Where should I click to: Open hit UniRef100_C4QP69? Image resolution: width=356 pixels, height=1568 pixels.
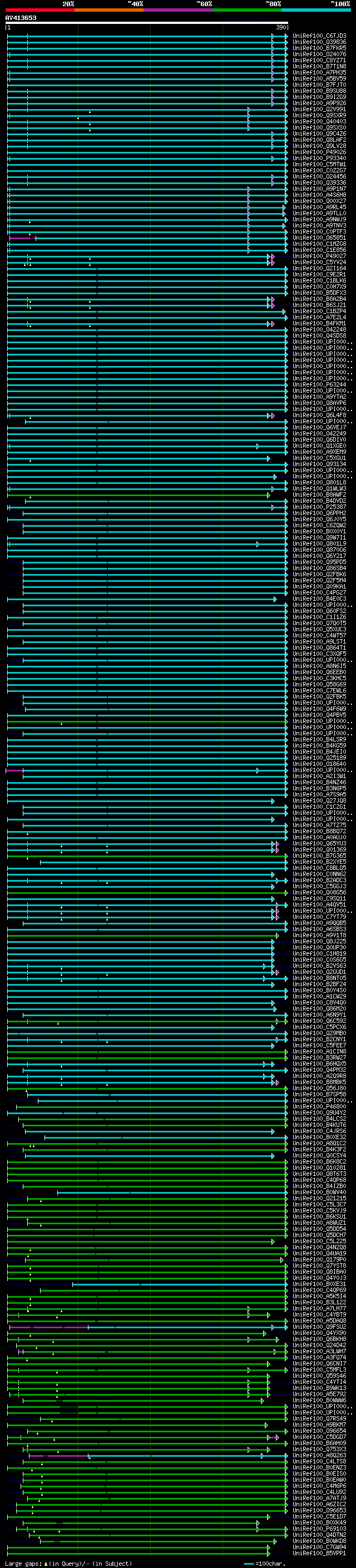(319, 1290)
